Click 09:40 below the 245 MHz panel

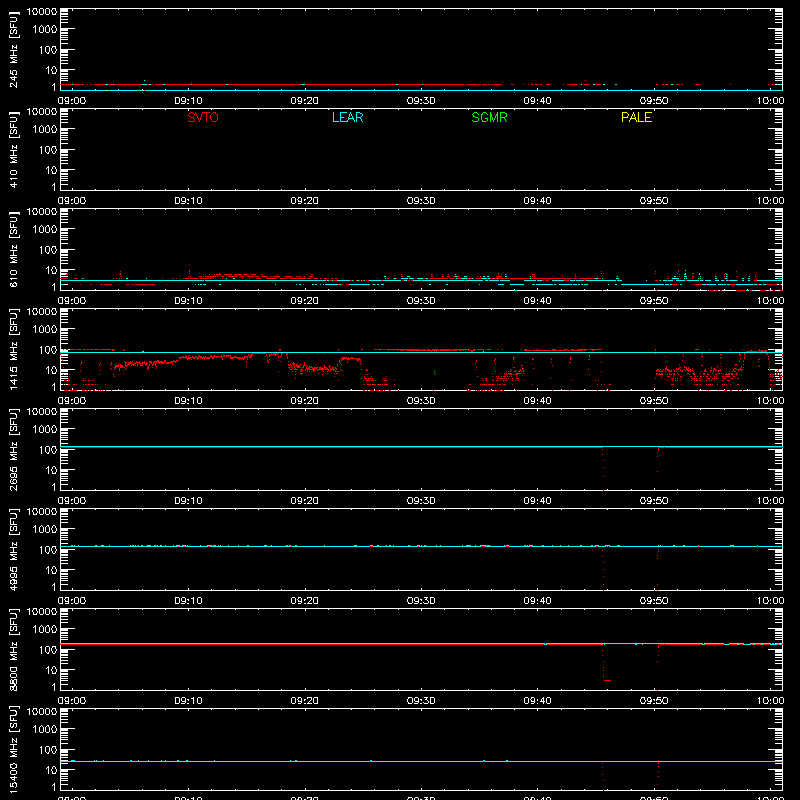(537, 101)
